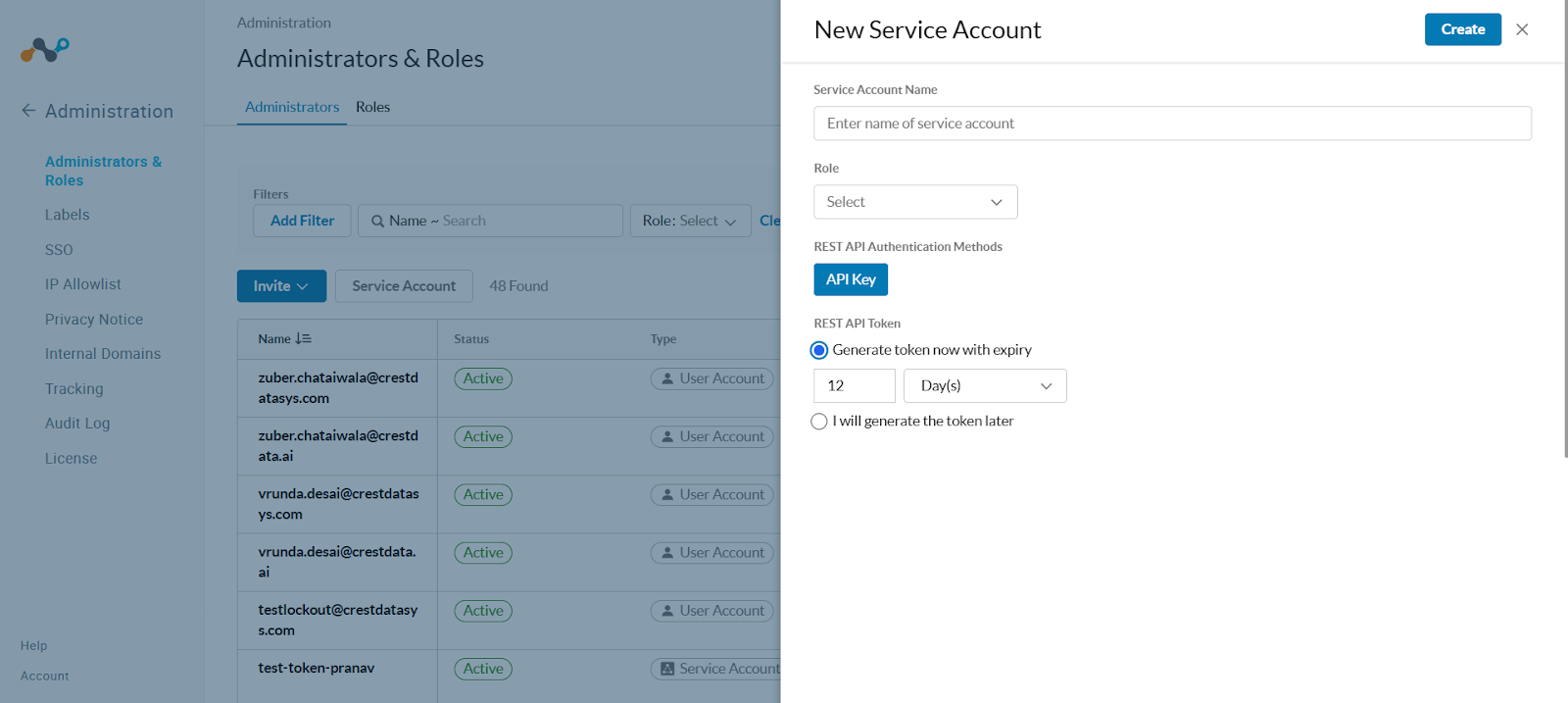This screenshot has width=1568, height=703.
Task: Select I will generate the token later
Action: [819, 422]
